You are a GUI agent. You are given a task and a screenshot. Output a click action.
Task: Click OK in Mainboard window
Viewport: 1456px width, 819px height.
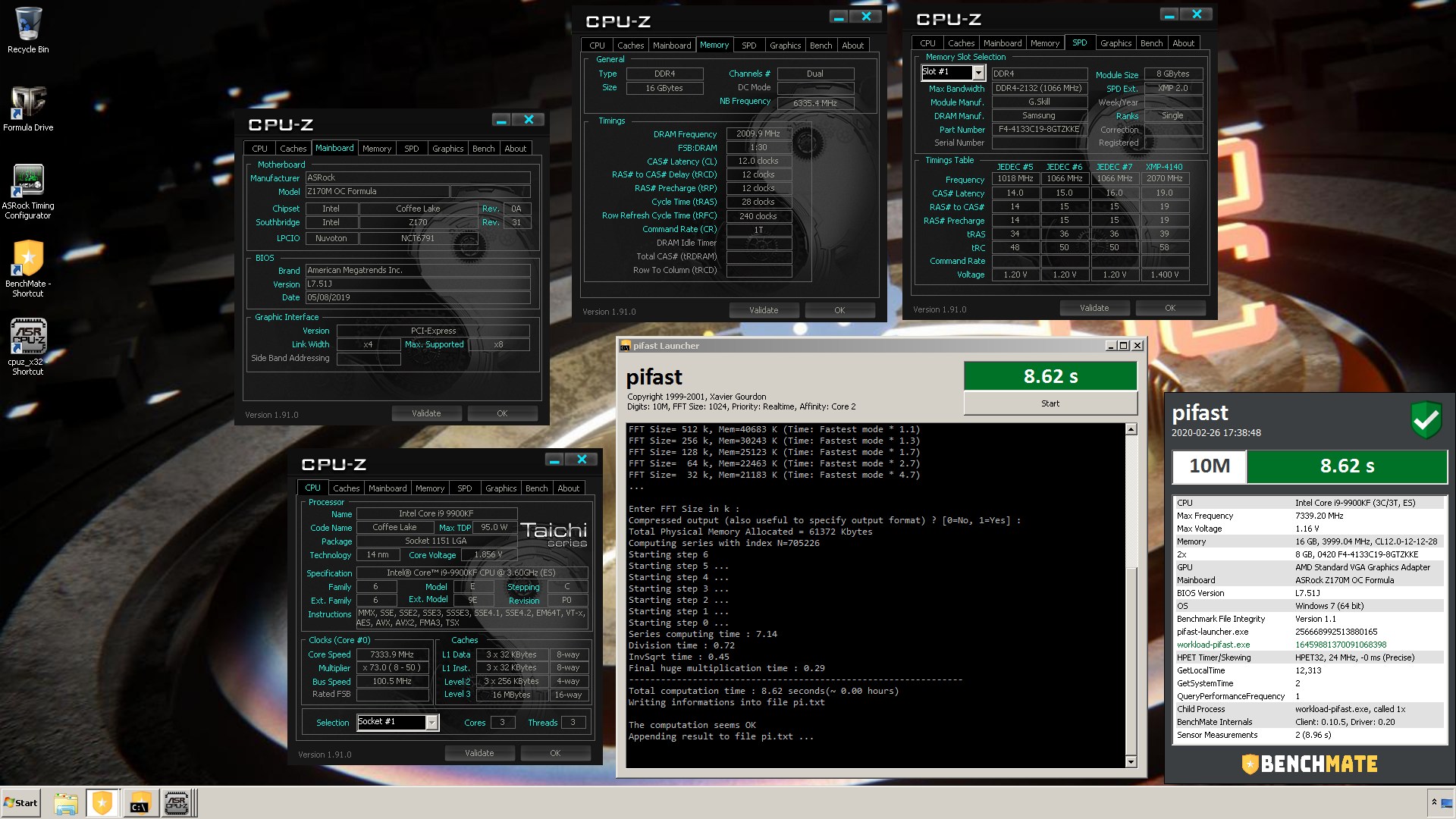point(502,413)
